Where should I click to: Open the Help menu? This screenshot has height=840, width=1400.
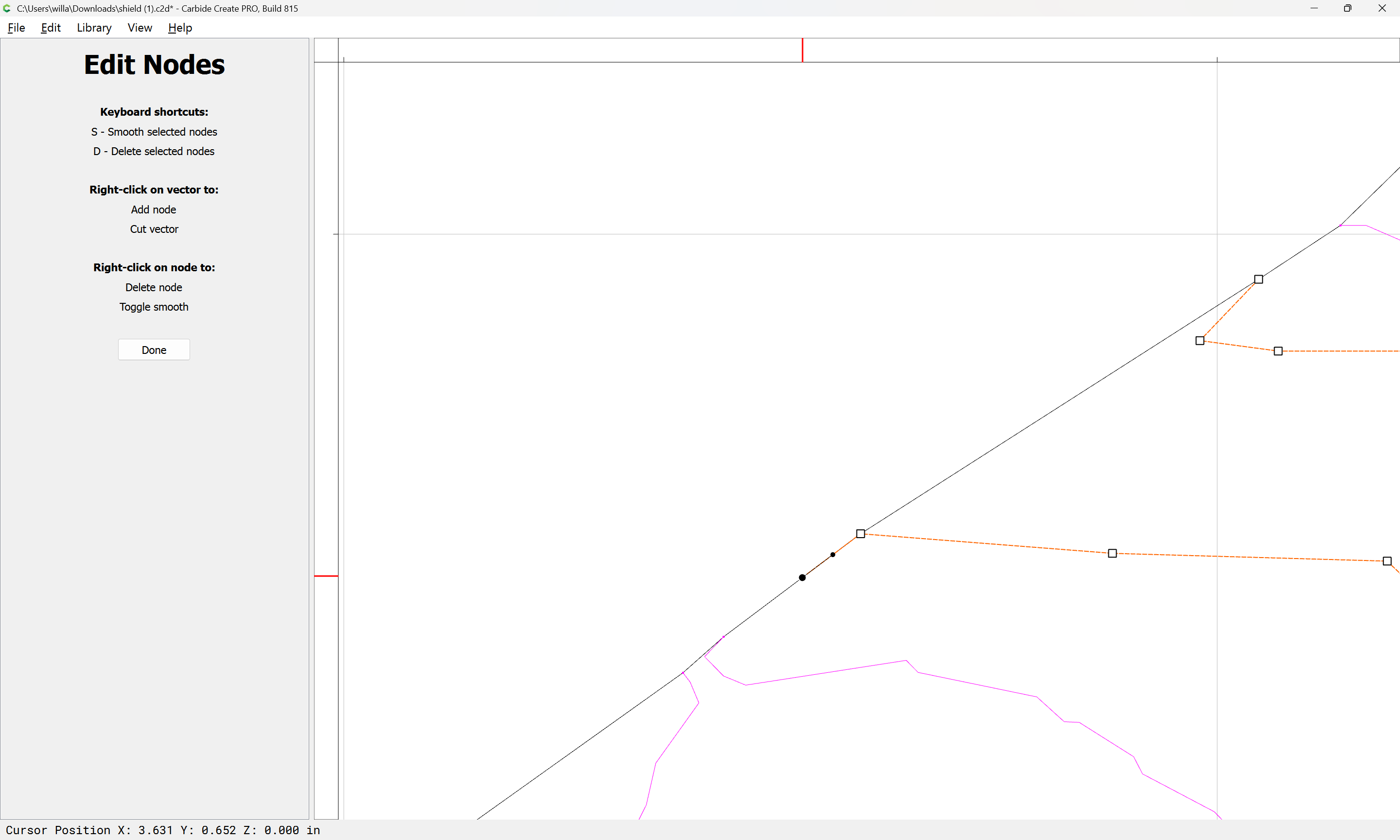[x=180, y=28]
